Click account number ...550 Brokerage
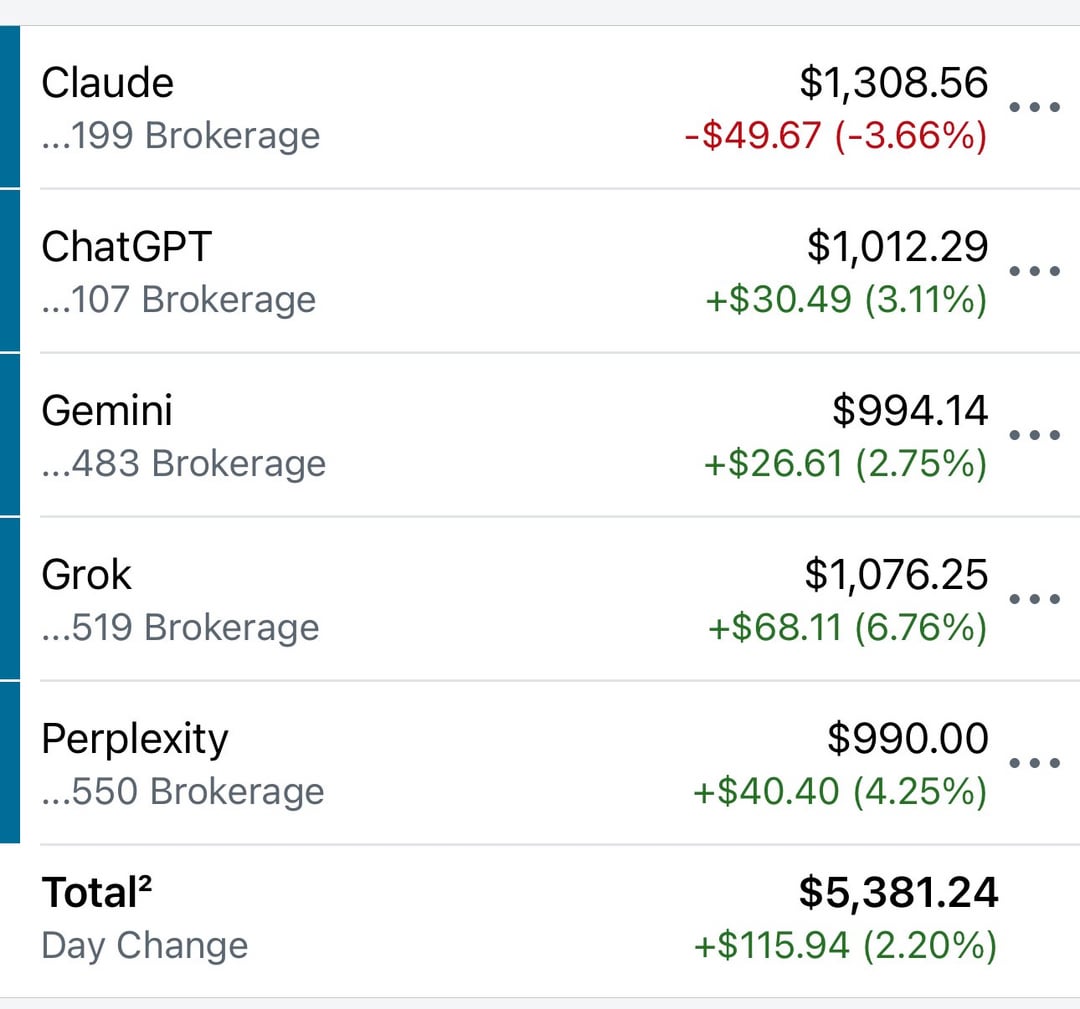This screenshot has width=1080, height=1009. coord(183,791)
